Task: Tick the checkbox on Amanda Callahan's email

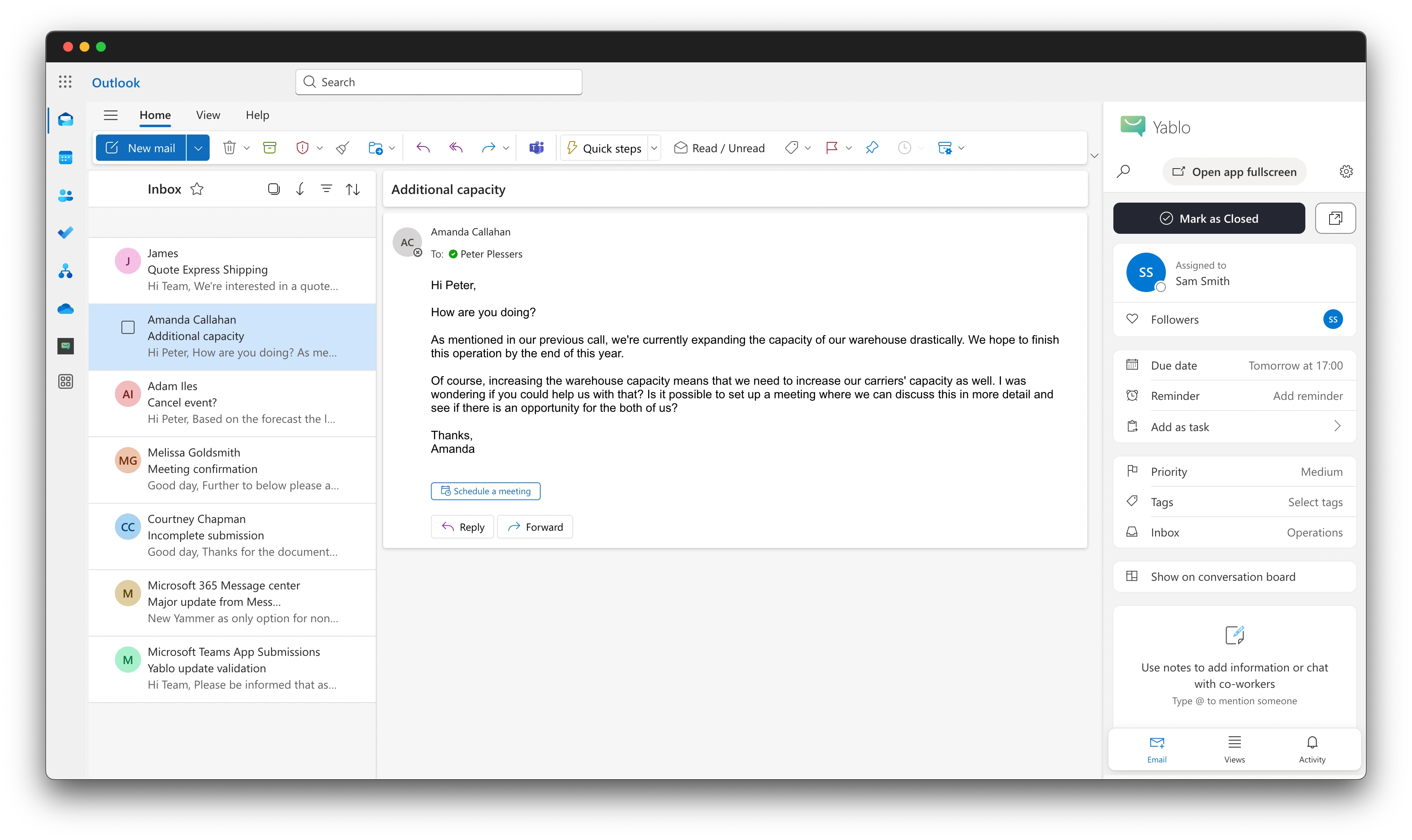Action: pyautogui.click(x=128, y=327)
